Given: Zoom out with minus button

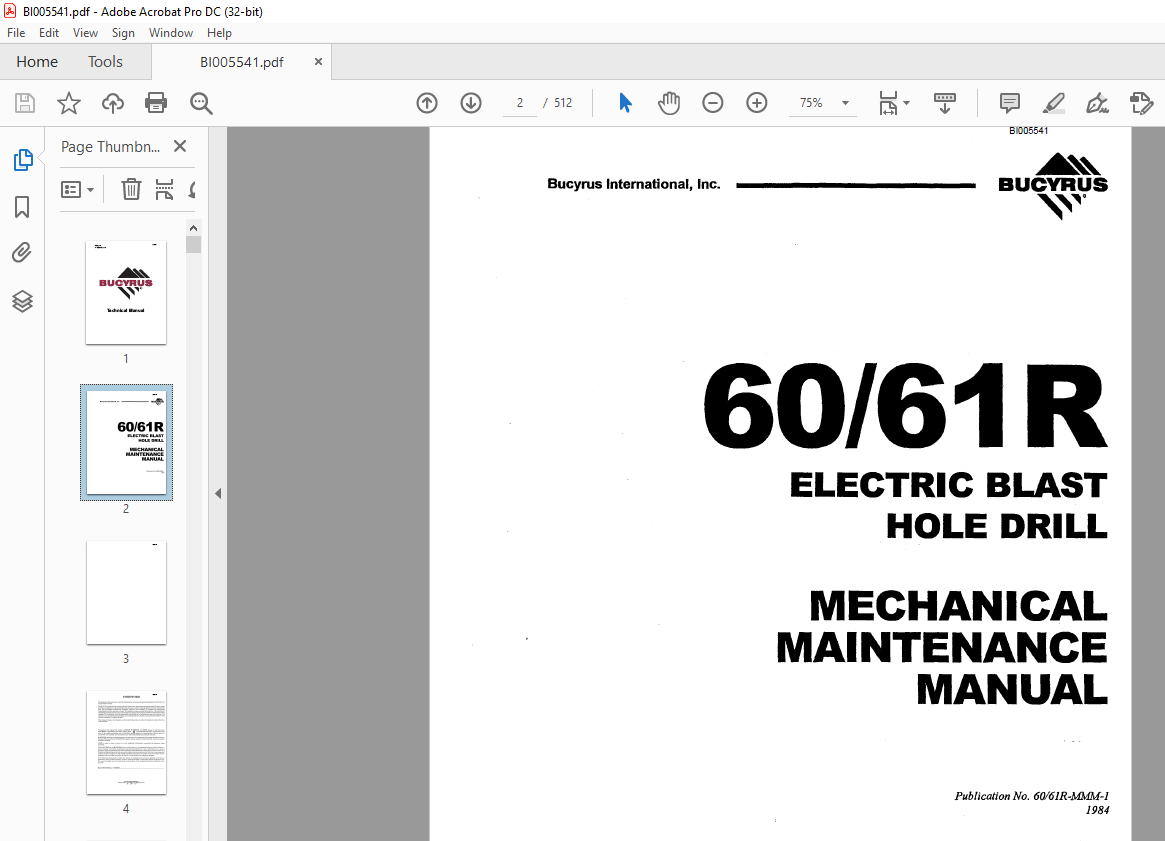Looking at the screenshot, I should [x=713, y=103].
